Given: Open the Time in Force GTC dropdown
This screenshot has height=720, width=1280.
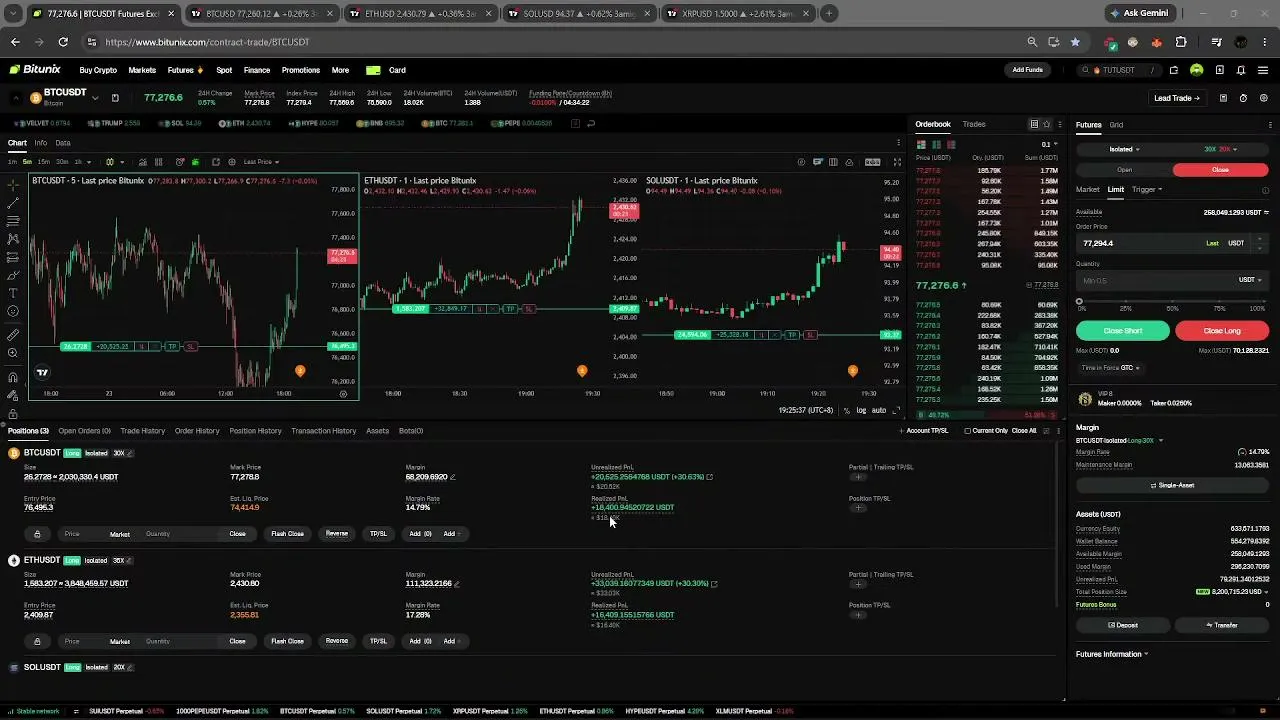Looking at the screenshot, I should point(1111,368).
